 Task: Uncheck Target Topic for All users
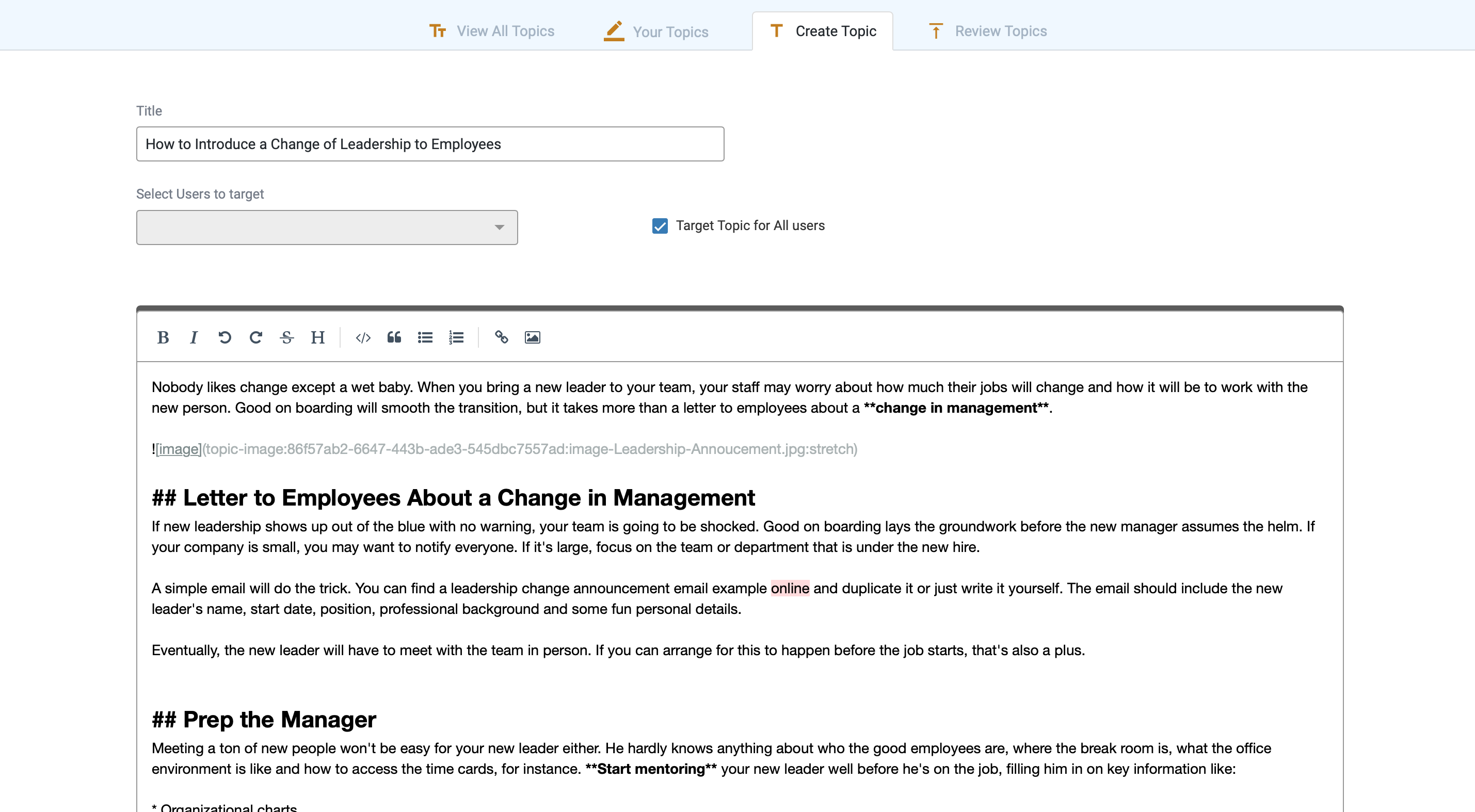(660, 226)
